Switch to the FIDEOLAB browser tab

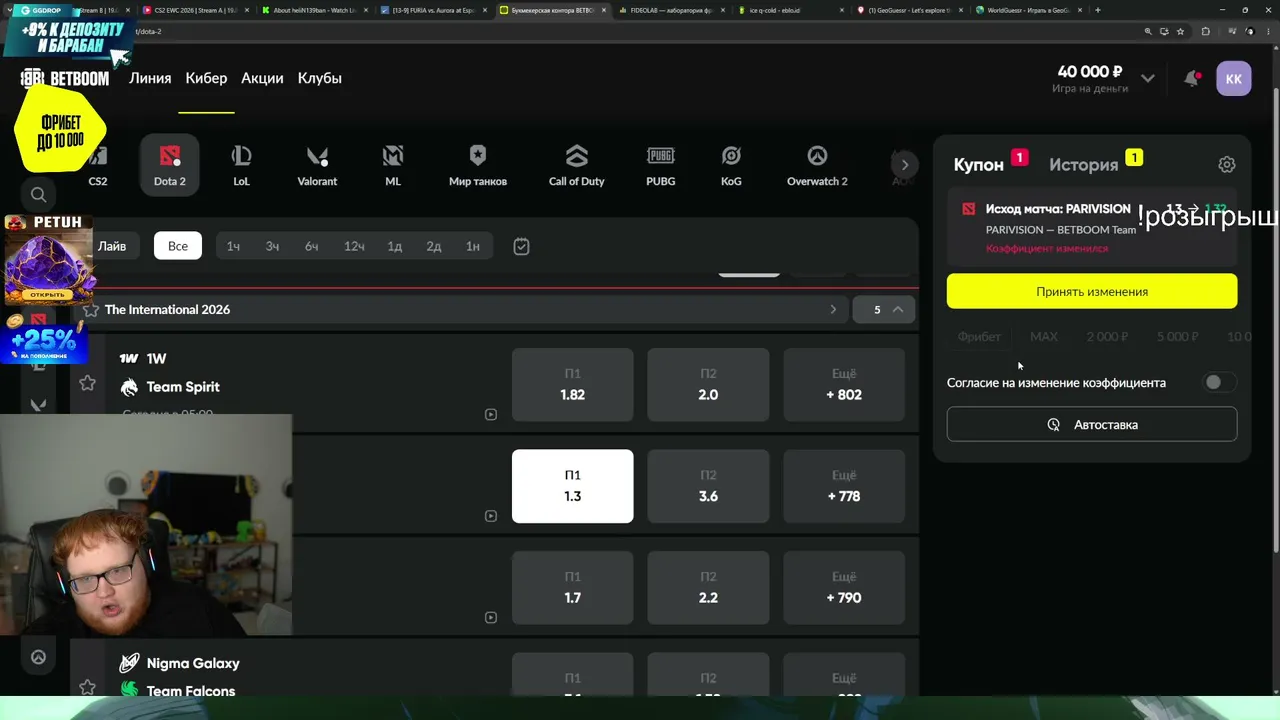pos(670,10)
